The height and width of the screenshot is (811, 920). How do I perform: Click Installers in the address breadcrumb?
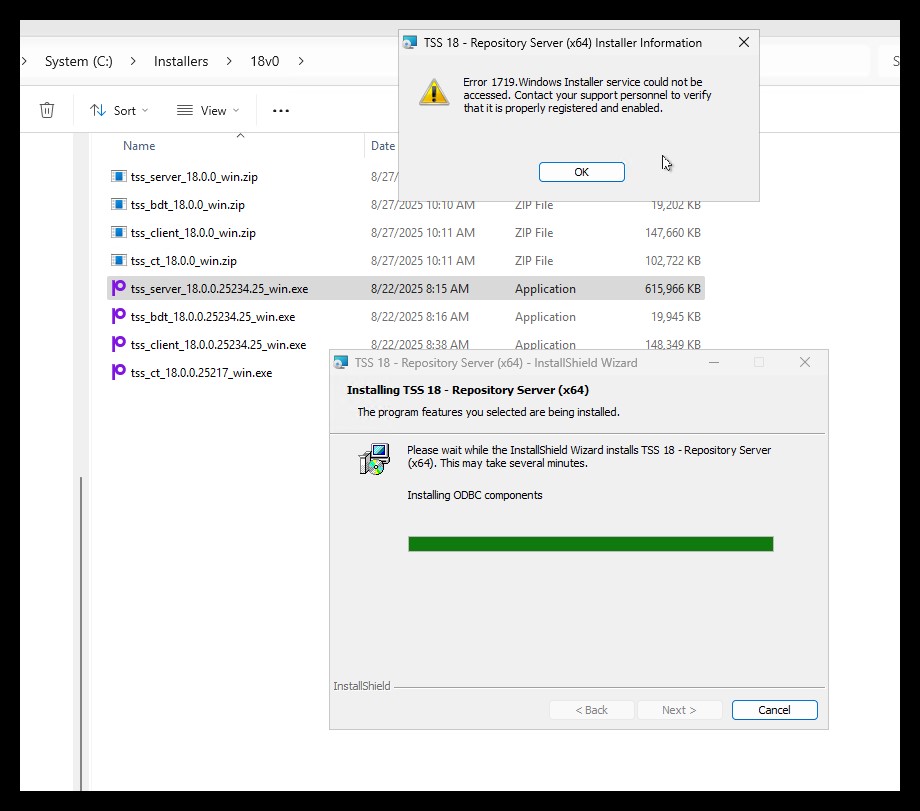coord(181,61)
